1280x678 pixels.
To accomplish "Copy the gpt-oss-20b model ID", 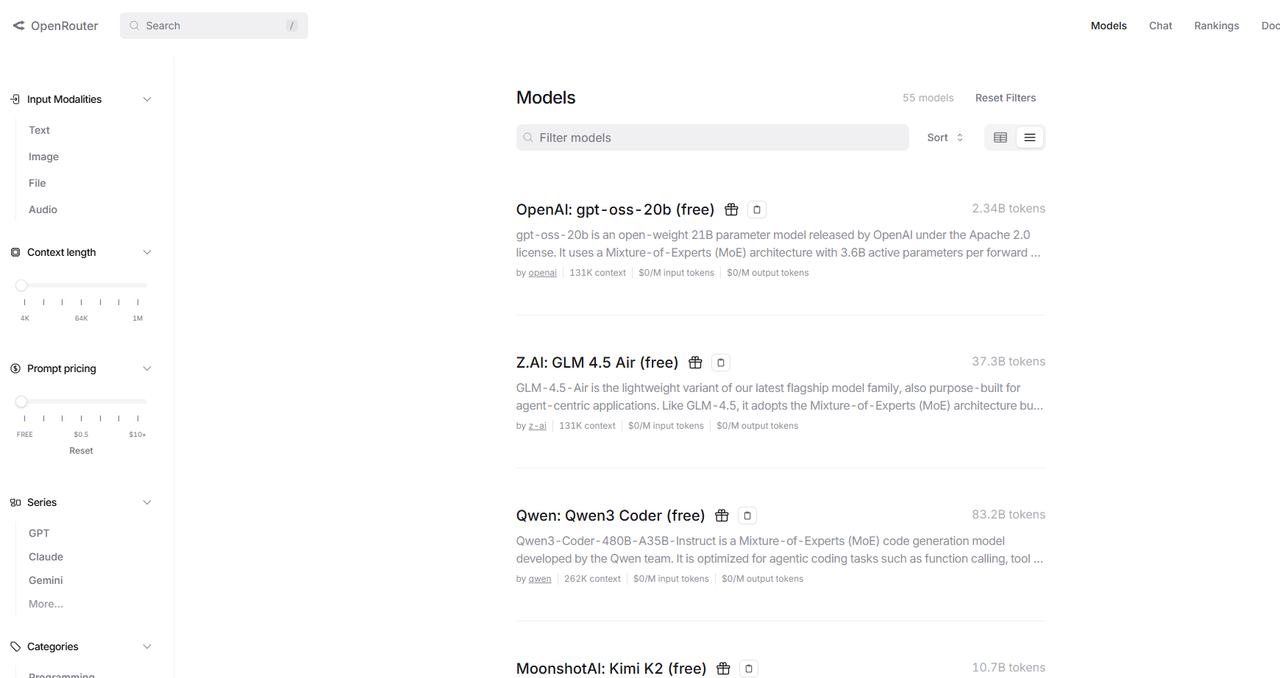I will coord(757,210).
